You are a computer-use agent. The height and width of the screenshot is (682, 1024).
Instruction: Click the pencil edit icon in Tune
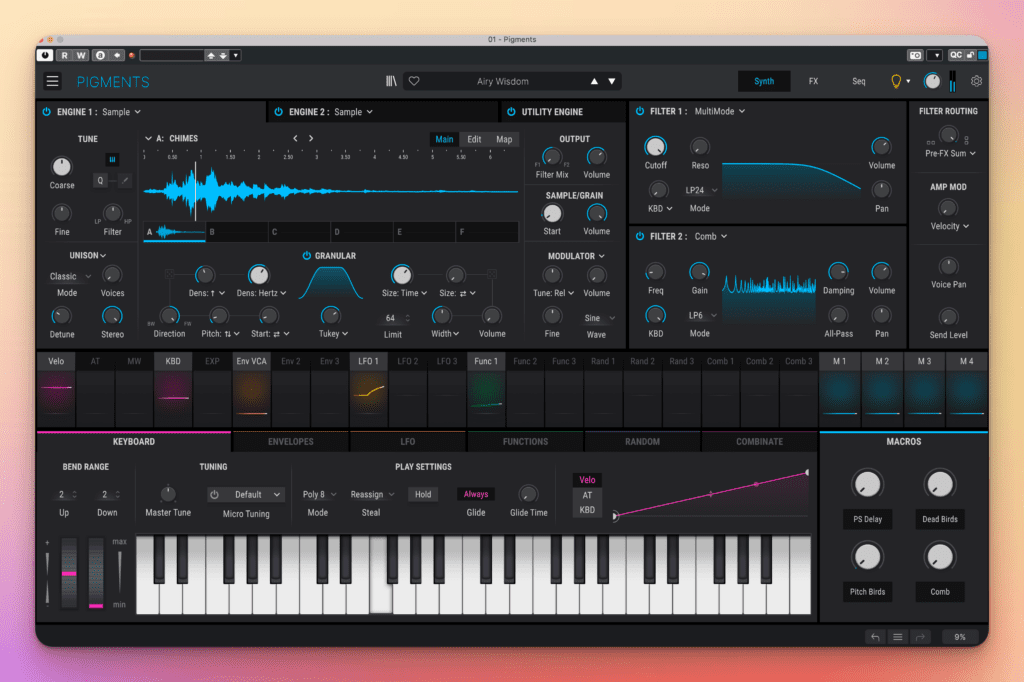point(125,180)
